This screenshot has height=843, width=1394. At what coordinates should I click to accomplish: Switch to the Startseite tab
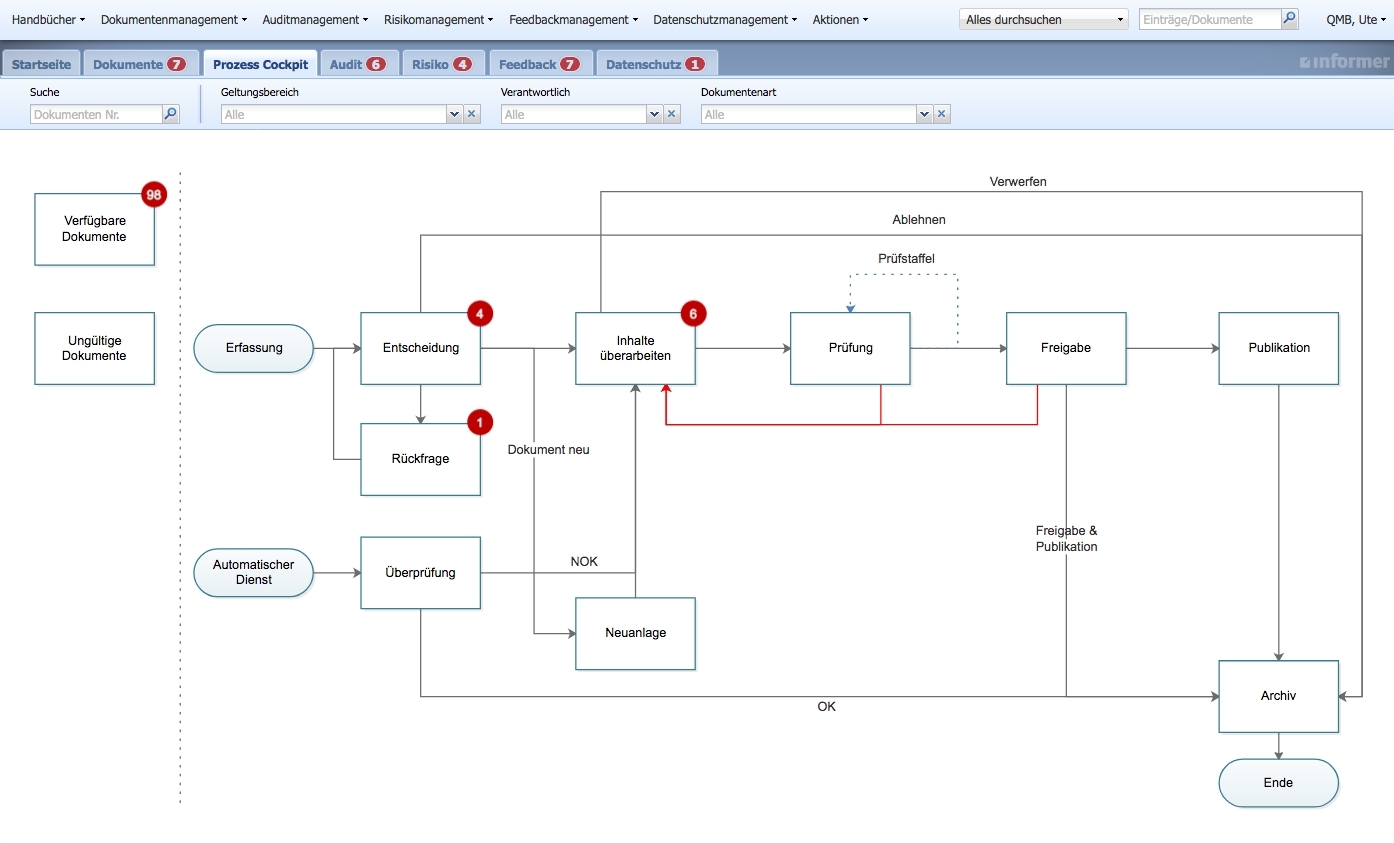click(x=41, y=64)
